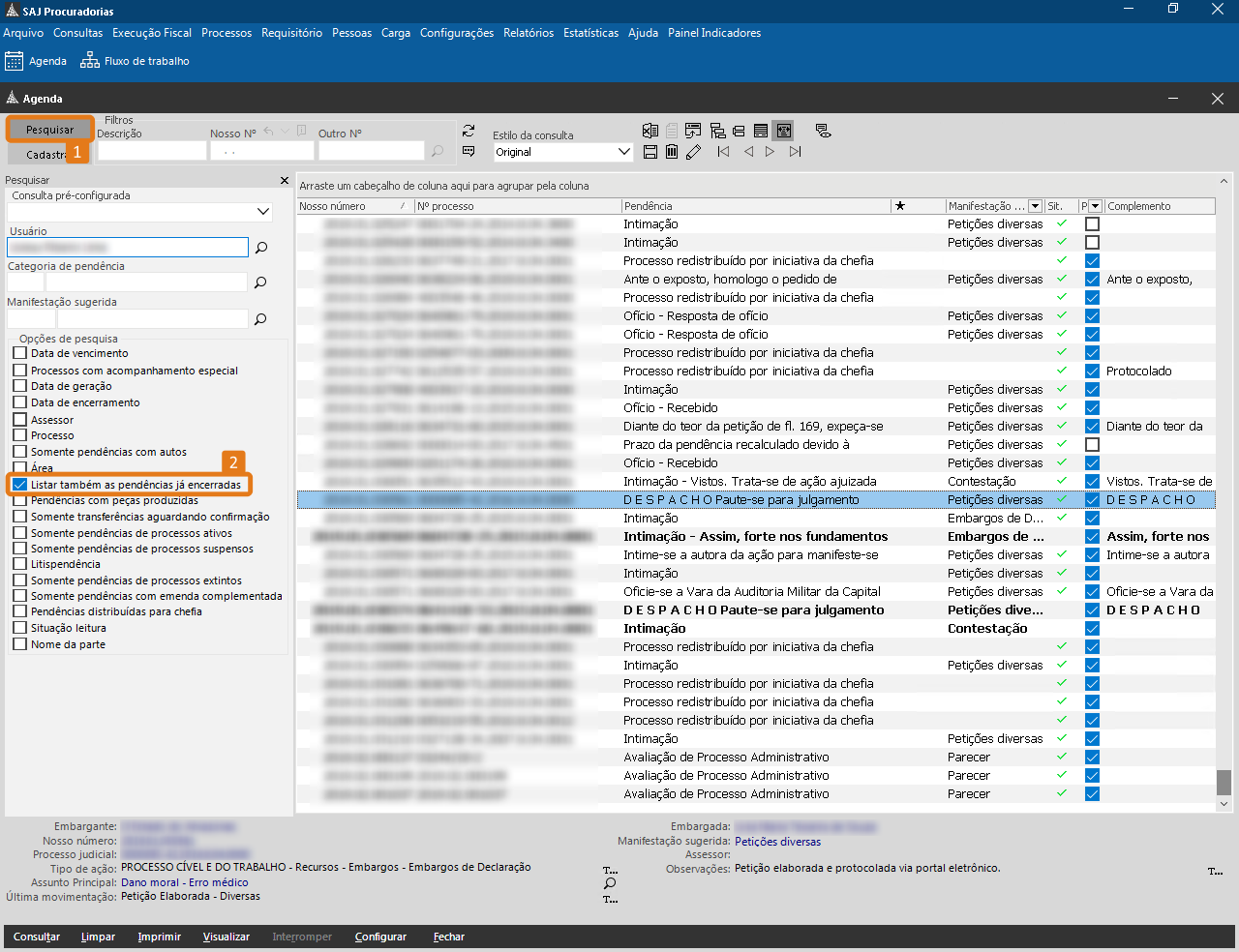This screenshot has width=1239, height=952.
Task: Click the Excel export icon
Action: [x=650, y=131]
